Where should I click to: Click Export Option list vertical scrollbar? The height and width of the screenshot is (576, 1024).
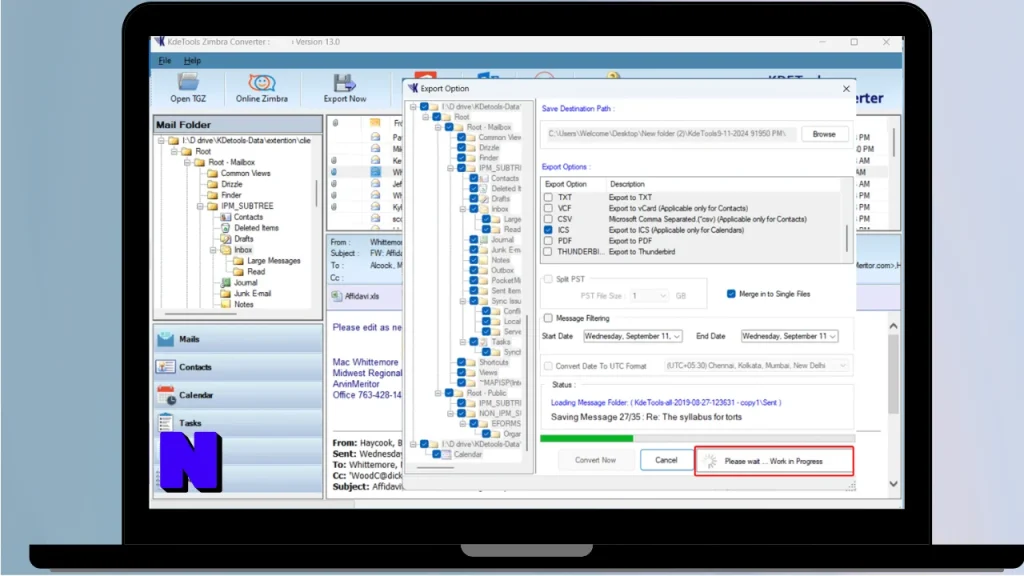[847, 238]
